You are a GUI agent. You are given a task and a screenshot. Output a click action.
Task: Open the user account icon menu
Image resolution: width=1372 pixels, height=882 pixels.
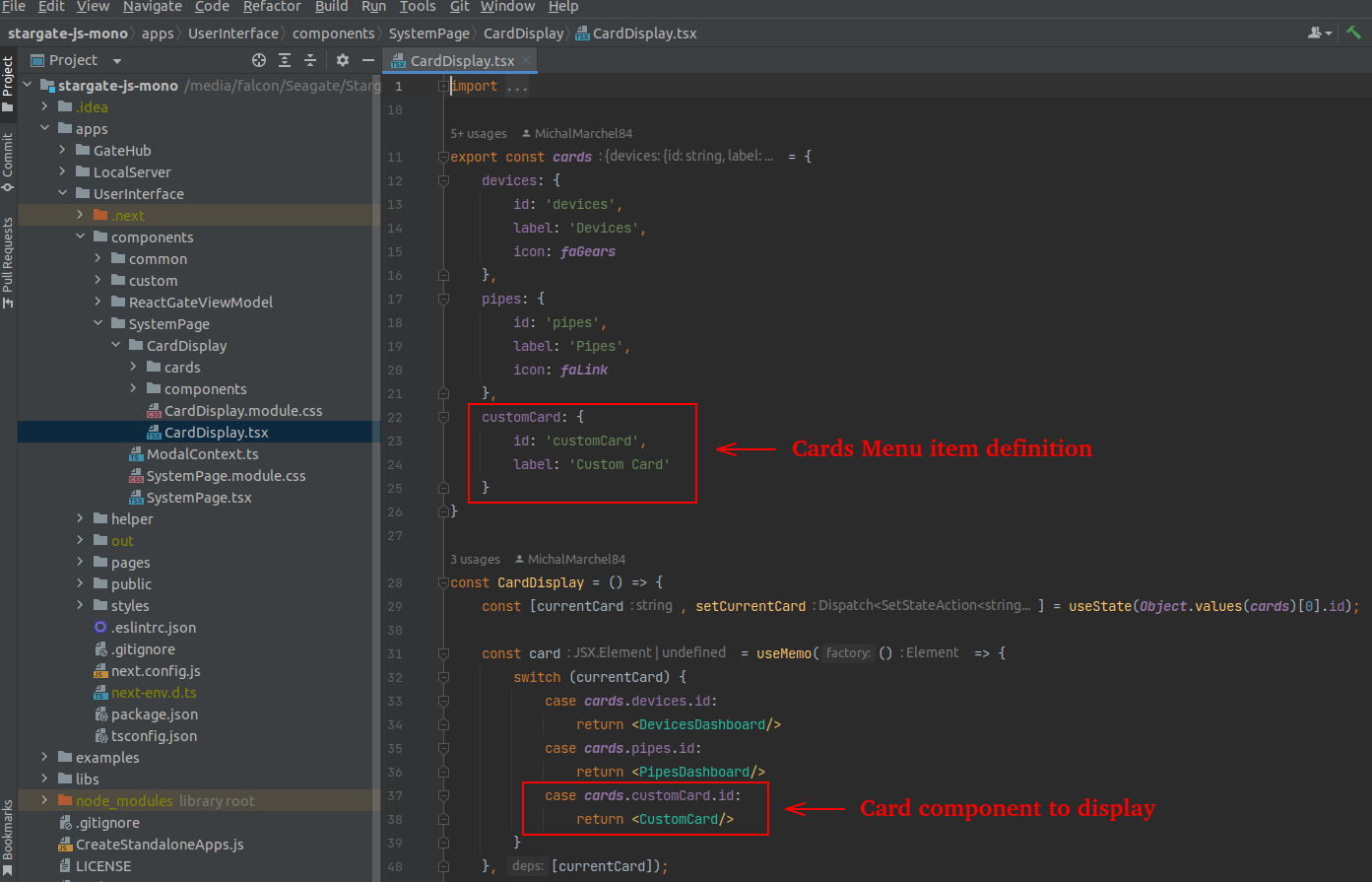pyautogui.click(x=1319, y=33)
